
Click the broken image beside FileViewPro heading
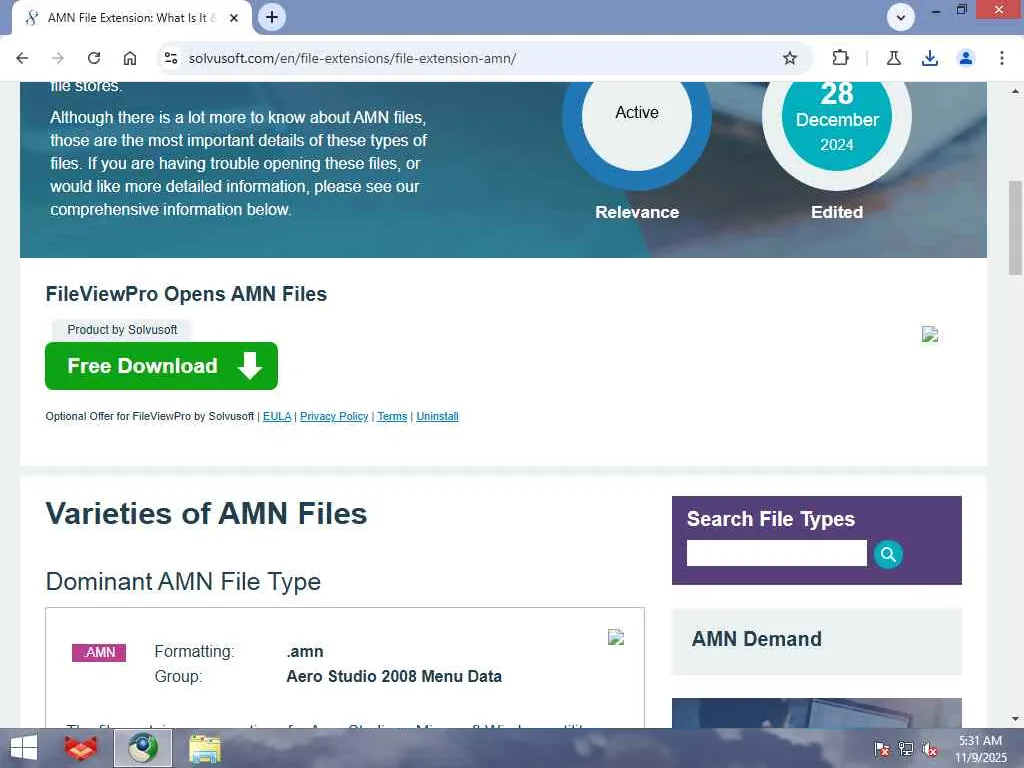click(930, 334)
